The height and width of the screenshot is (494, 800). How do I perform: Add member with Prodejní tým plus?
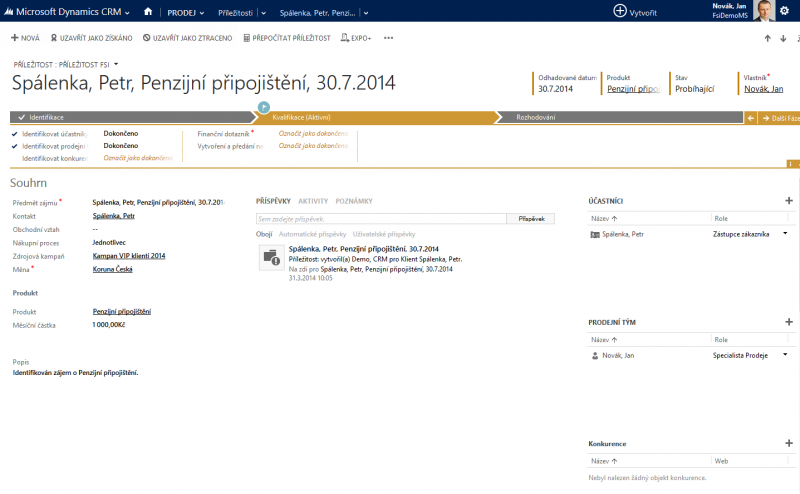[x=789, y=322]
